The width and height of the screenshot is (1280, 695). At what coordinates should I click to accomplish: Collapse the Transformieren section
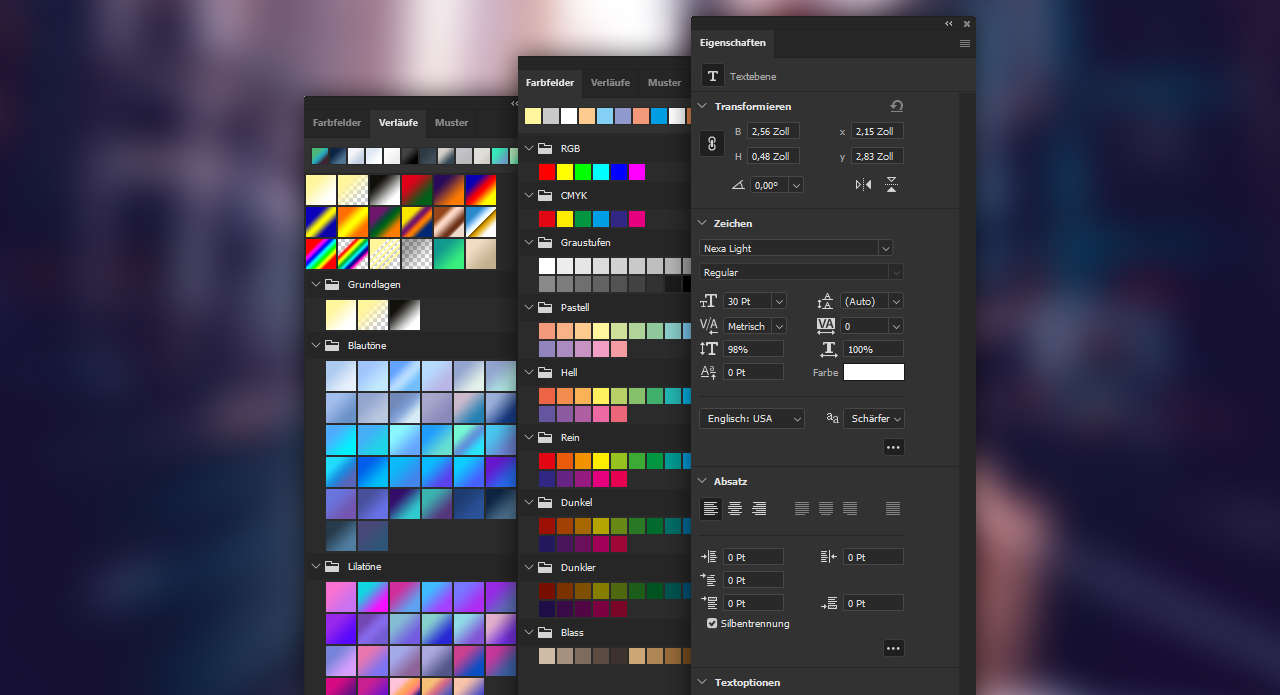click(702, 106)
